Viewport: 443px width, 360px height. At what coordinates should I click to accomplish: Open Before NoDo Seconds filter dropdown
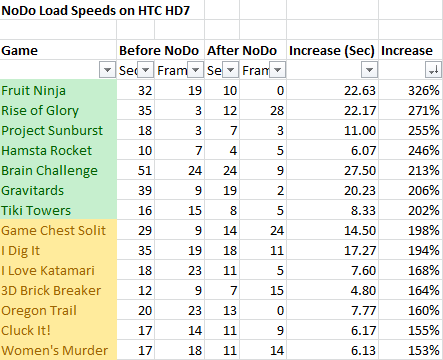click(146, 70)
